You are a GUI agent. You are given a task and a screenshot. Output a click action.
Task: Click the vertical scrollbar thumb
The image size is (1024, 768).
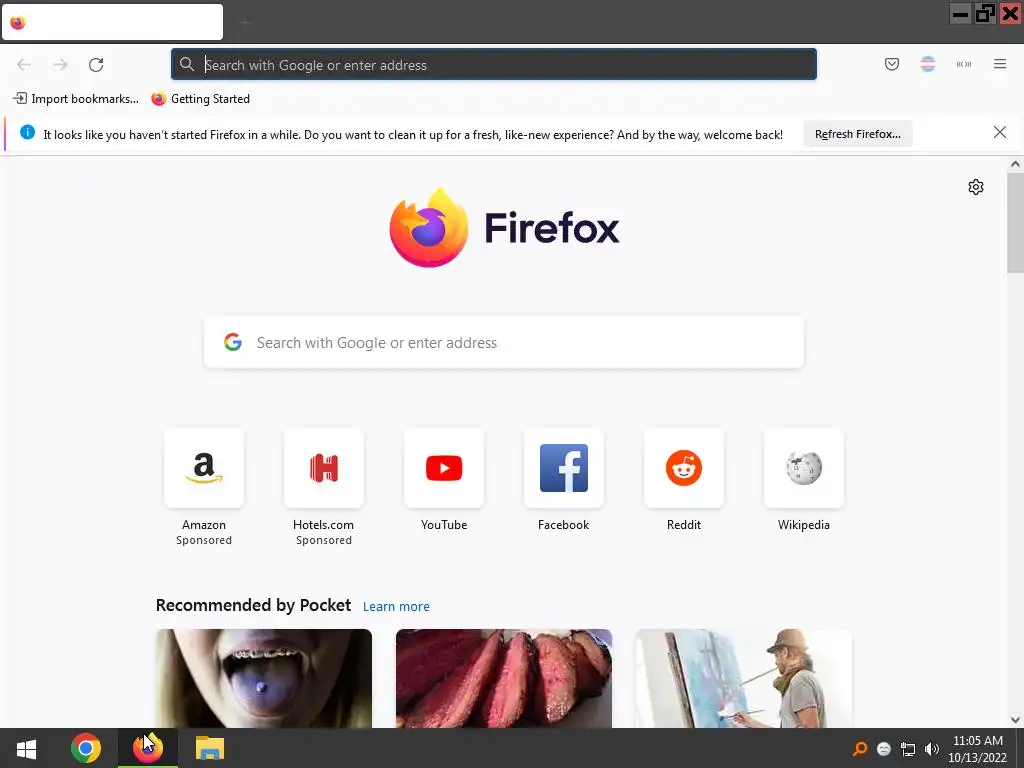click(1015, 223)
